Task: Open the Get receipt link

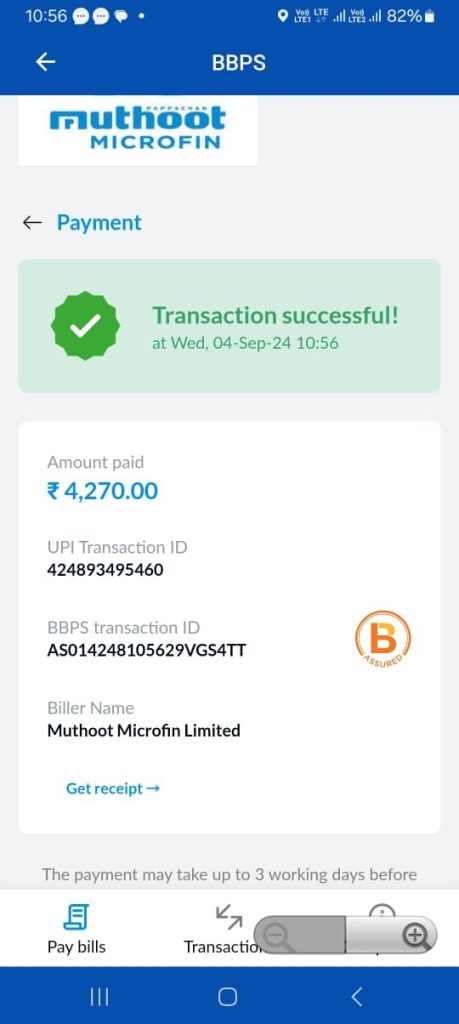Action: (x=113, y=788)
